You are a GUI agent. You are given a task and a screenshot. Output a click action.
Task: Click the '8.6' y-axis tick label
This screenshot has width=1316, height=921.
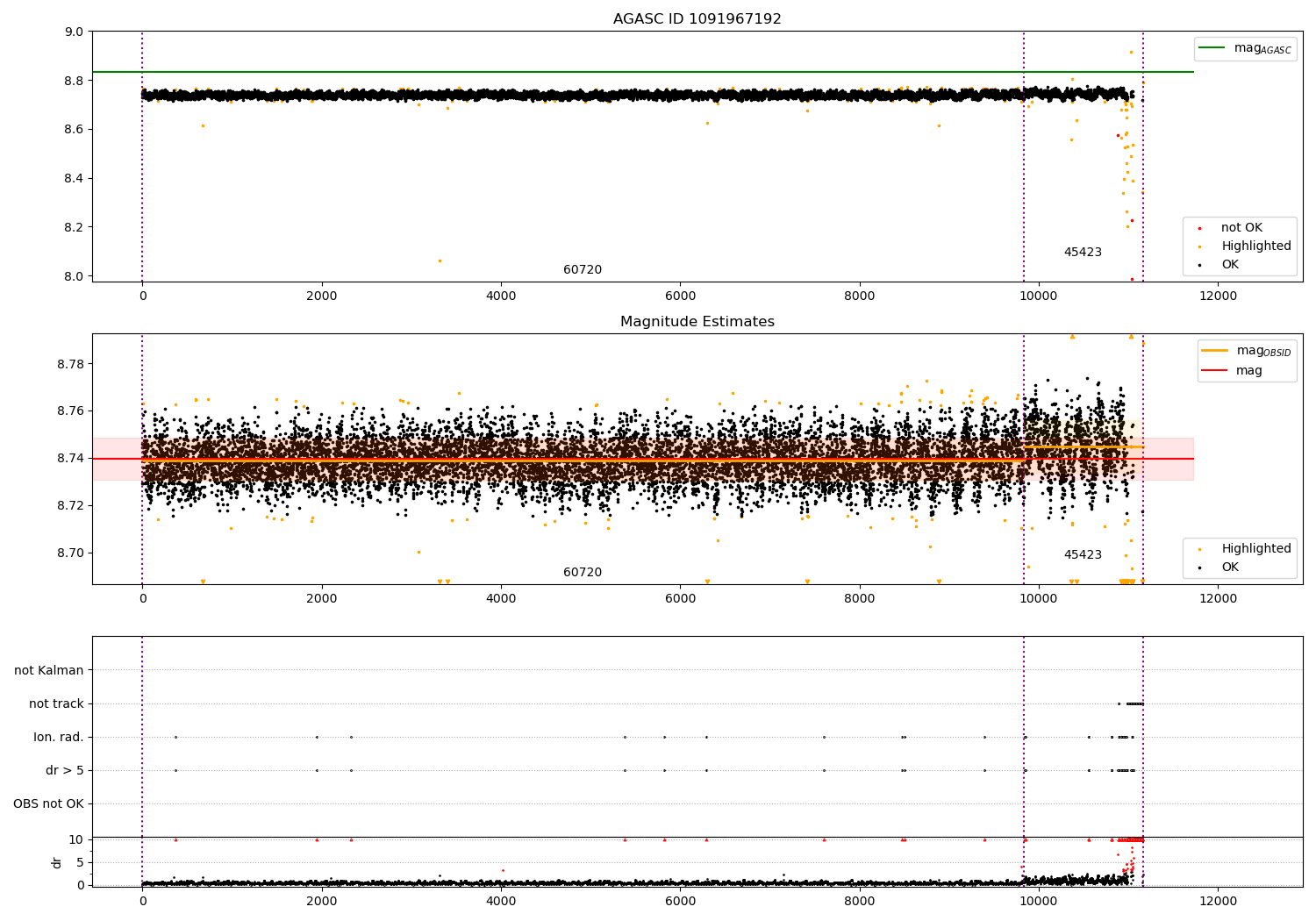pyautogui.click(x=75, y=130)
